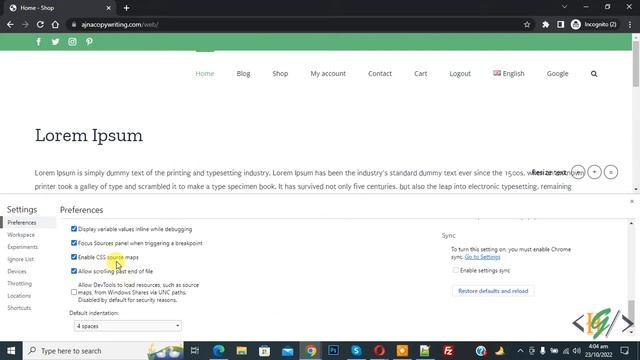Follow the Go to Settings link
Image resolution: width=640 pixels, height=360 pixels.
point(482,257)
